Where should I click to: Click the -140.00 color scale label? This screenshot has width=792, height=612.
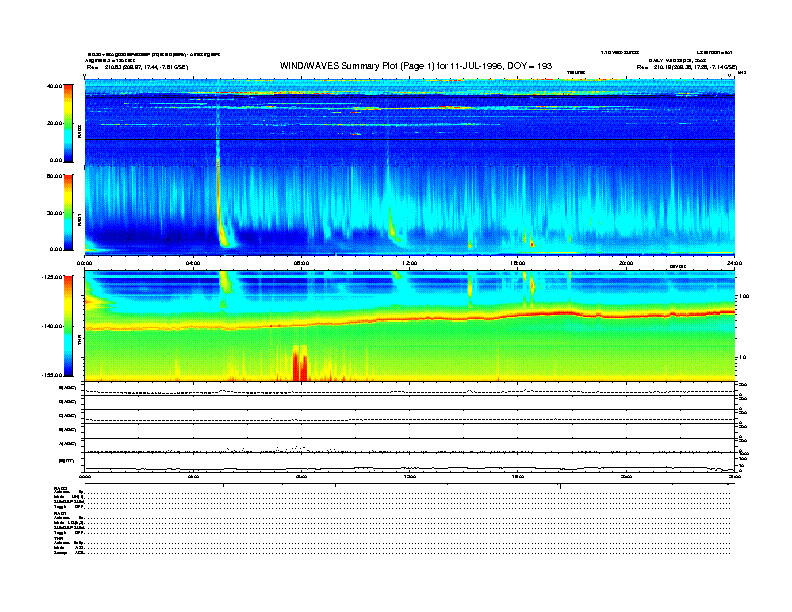click(x=52, y=326)
